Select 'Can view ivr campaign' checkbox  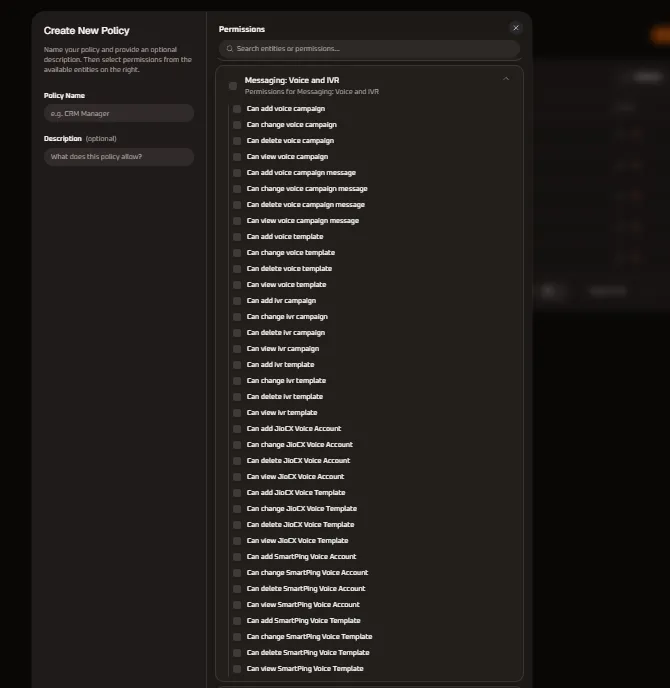click(237, 349)
